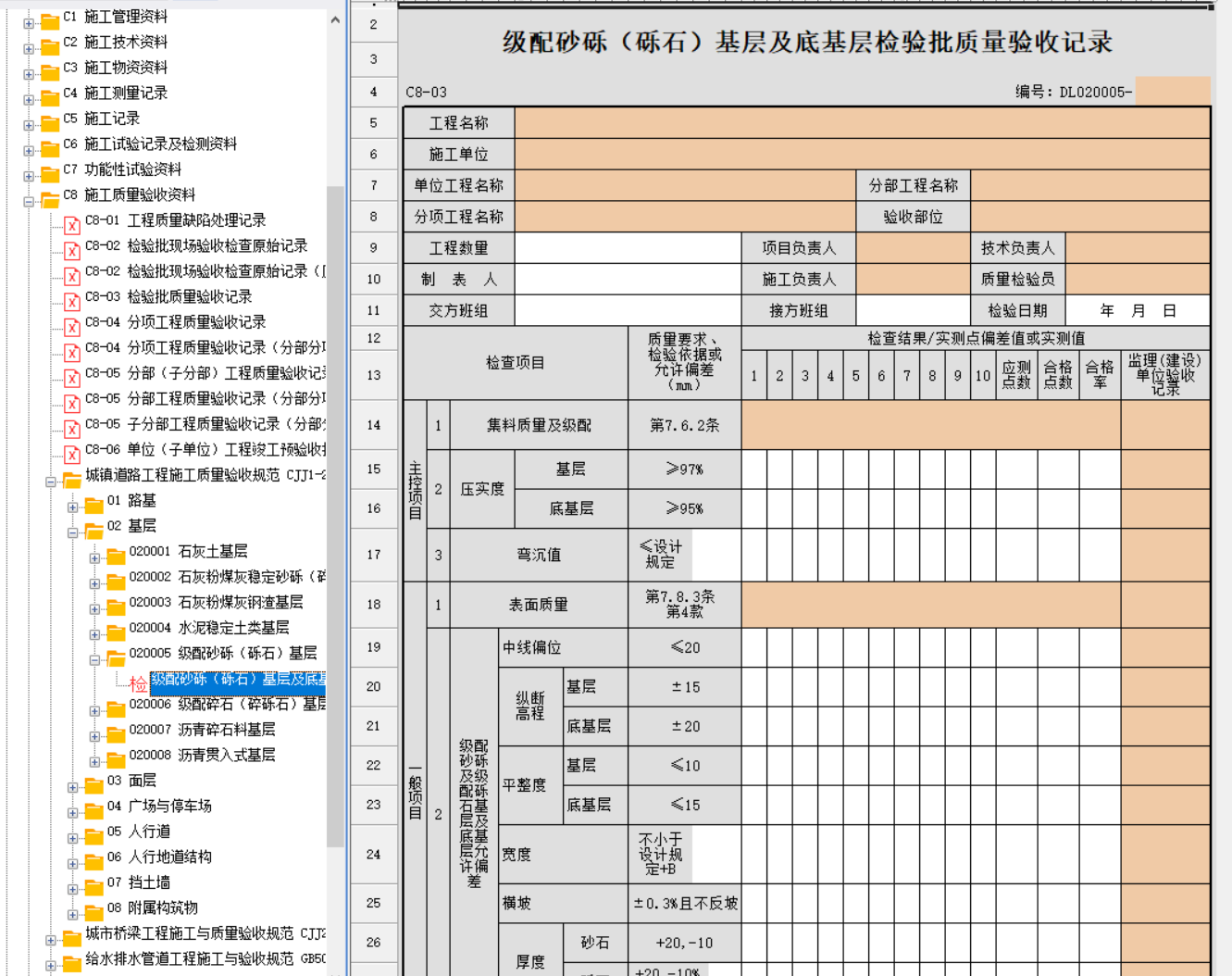Click the folder icon of 020001 石灰土基层
Viewport: 1232px width, 976px height.
(x=116, y=555)
